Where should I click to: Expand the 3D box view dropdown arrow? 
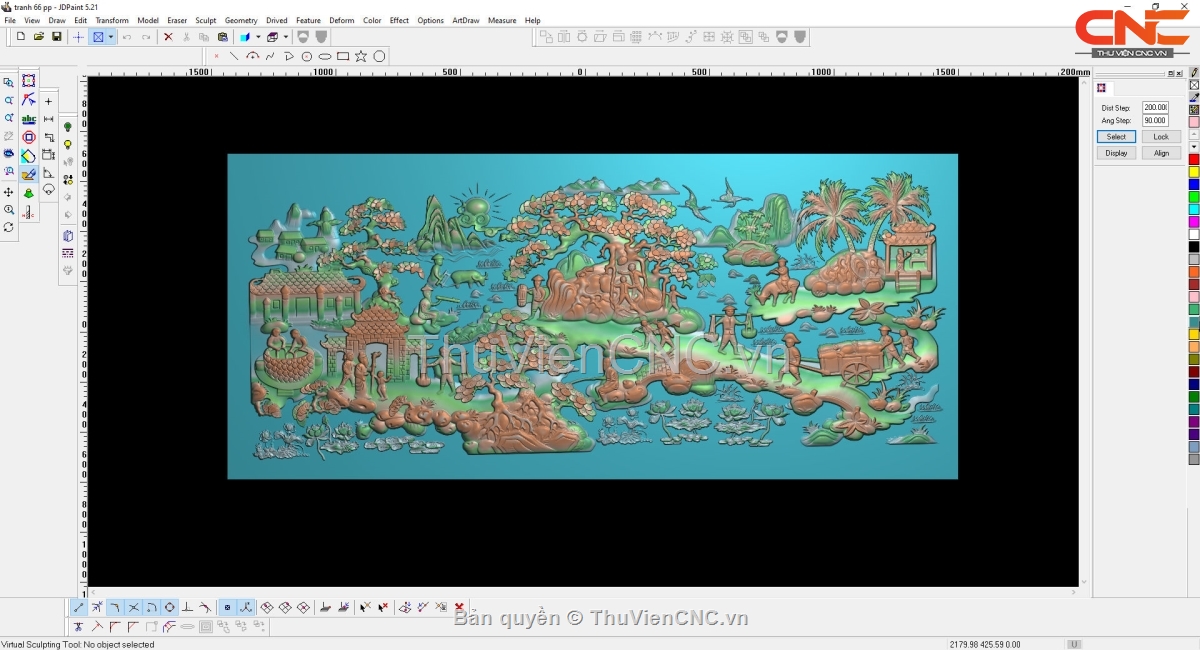[x=286, y=37]
